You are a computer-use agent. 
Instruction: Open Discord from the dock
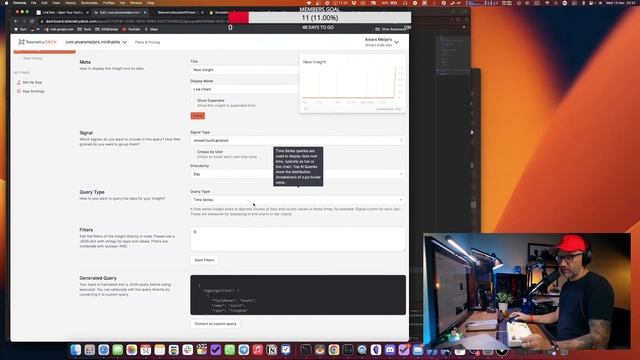tap(390, 350)
